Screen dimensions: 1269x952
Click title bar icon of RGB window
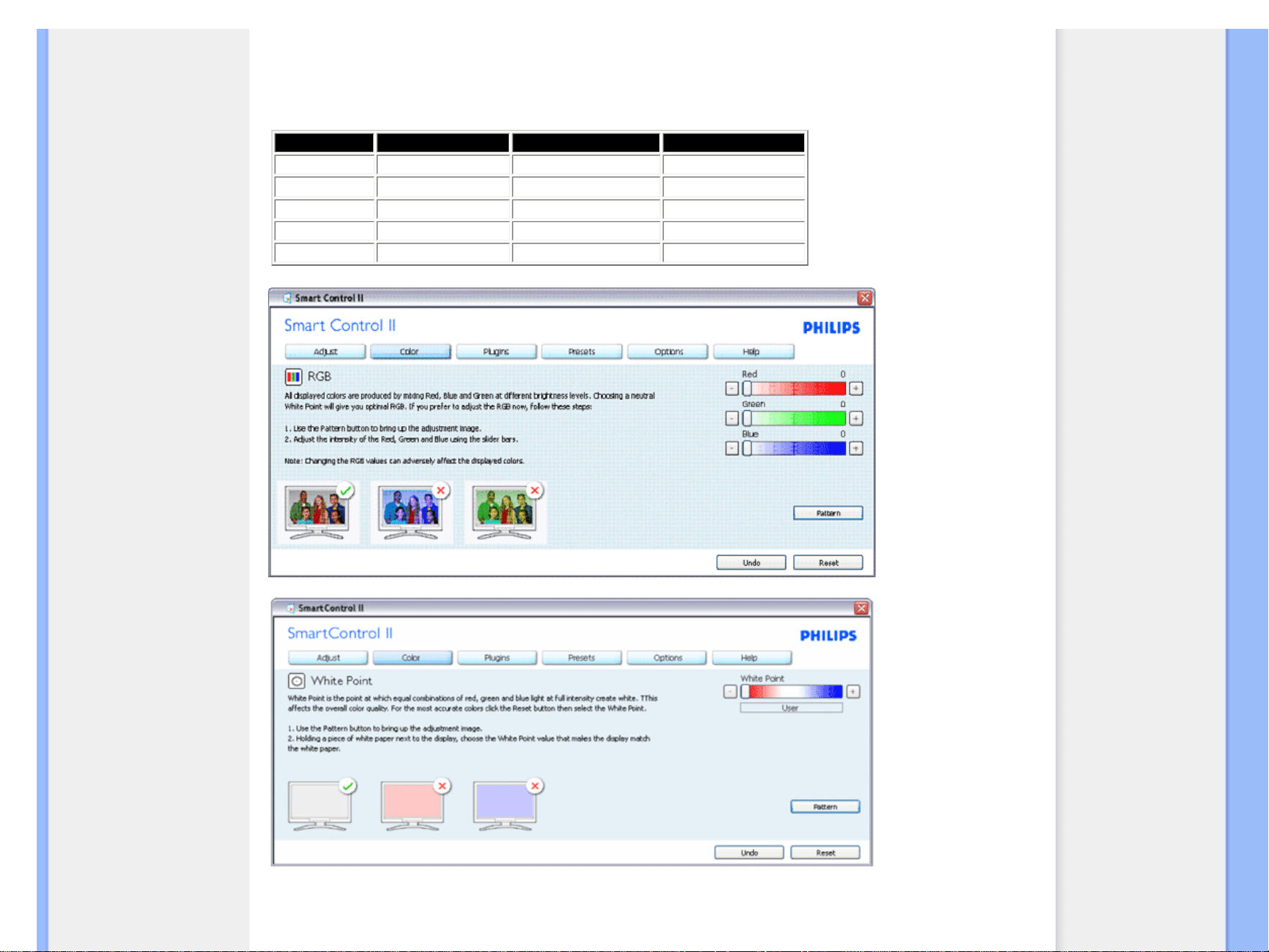pyautogui.click(x=288, y=298)
